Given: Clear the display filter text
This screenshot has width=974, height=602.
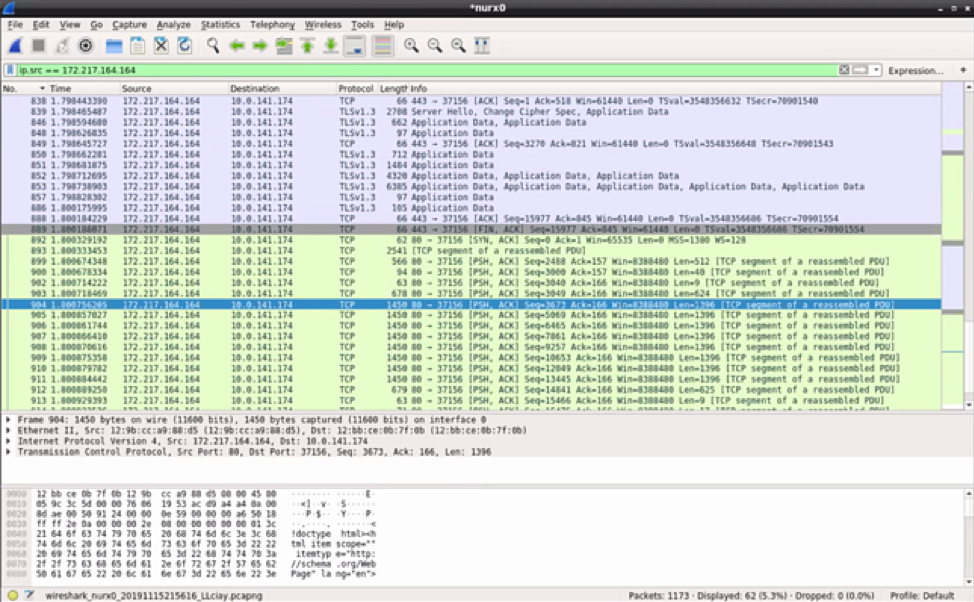Looking at the screenshot, I should [x=844, y=70].
